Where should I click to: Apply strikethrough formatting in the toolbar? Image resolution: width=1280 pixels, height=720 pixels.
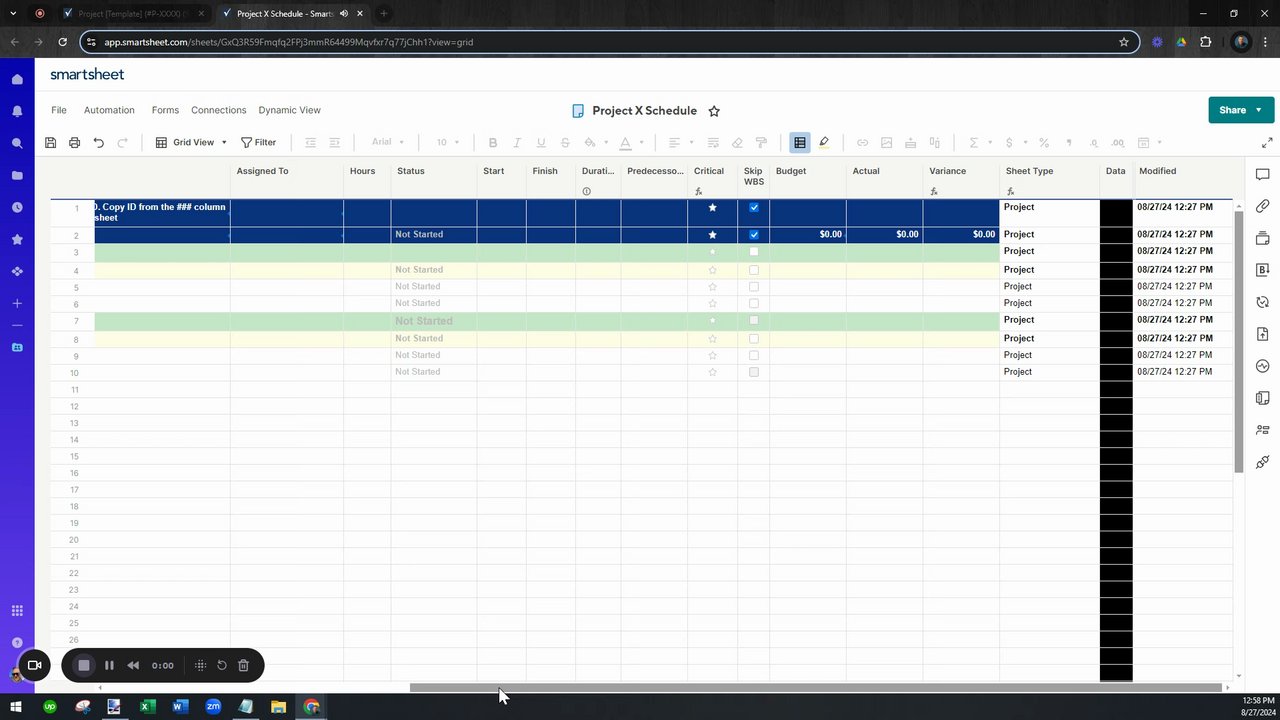[565, 143]
